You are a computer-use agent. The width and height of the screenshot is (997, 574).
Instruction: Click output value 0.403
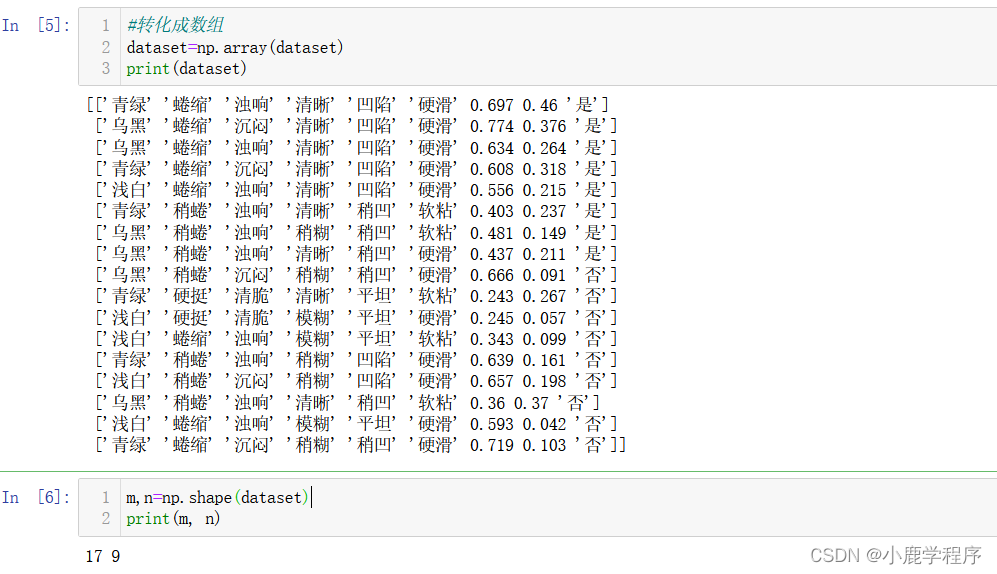coord(492,211)
